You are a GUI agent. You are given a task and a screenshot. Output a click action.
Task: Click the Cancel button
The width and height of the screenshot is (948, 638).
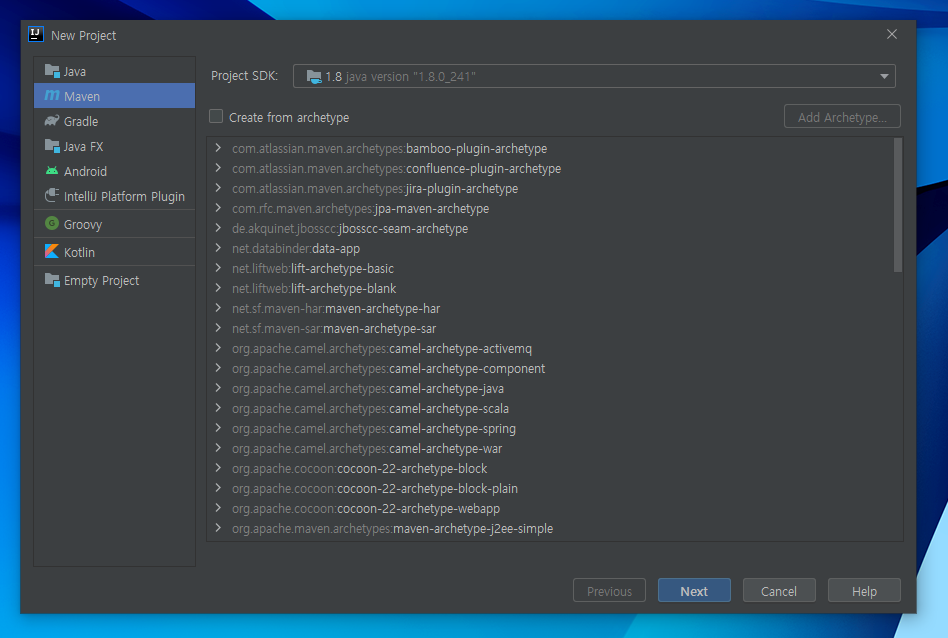pos(779,591)
